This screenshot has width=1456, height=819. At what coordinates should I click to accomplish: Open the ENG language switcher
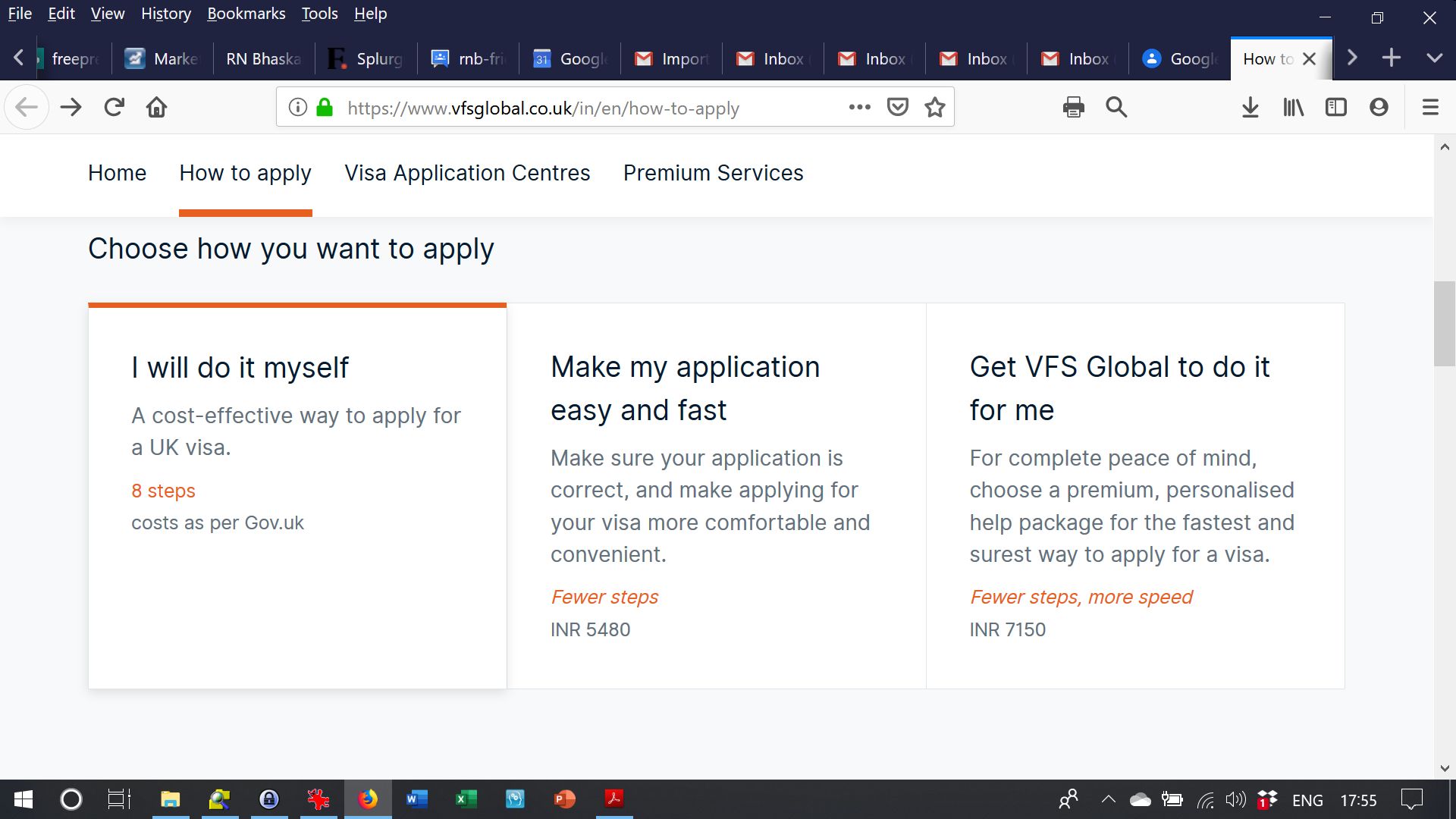pos(1307,800)
